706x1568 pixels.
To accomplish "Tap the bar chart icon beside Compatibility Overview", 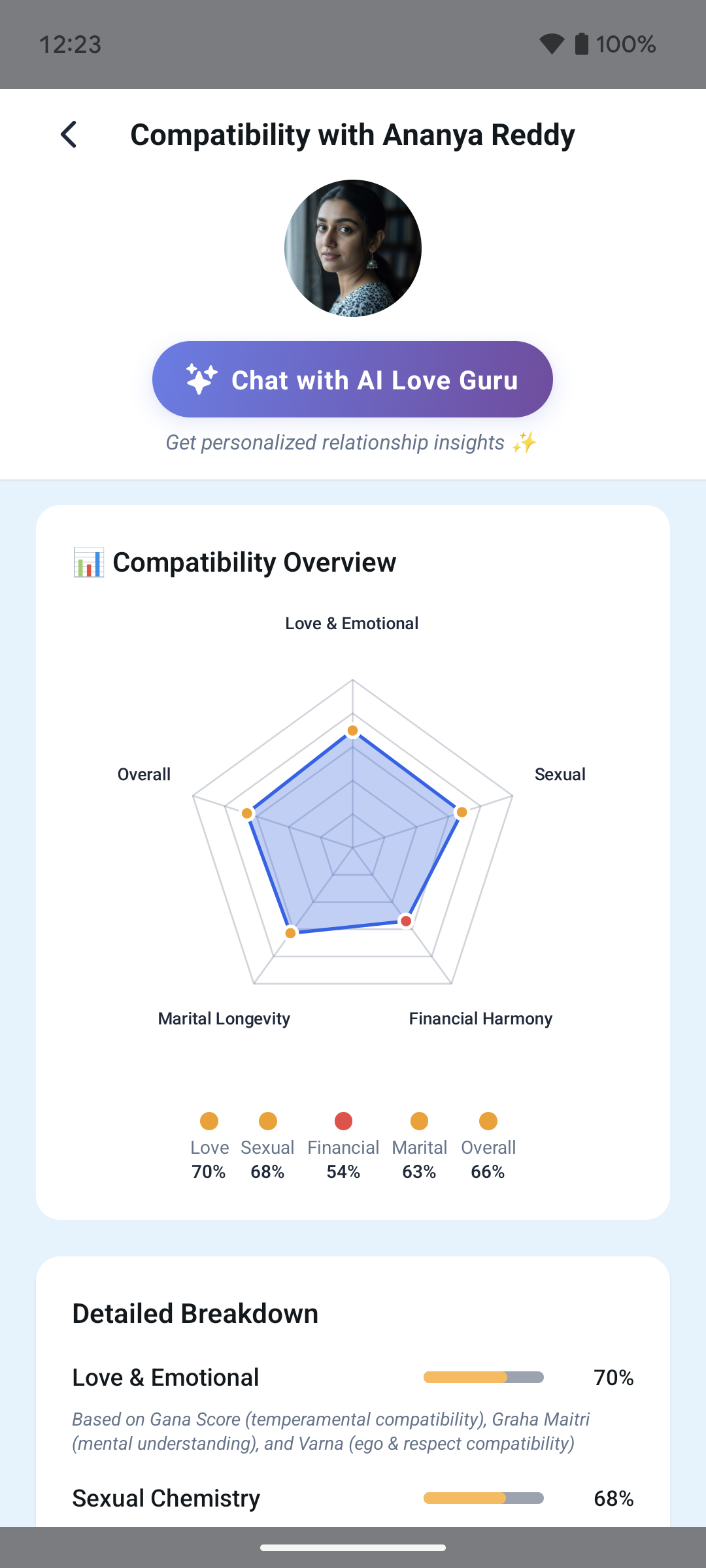I will [88, 563].
